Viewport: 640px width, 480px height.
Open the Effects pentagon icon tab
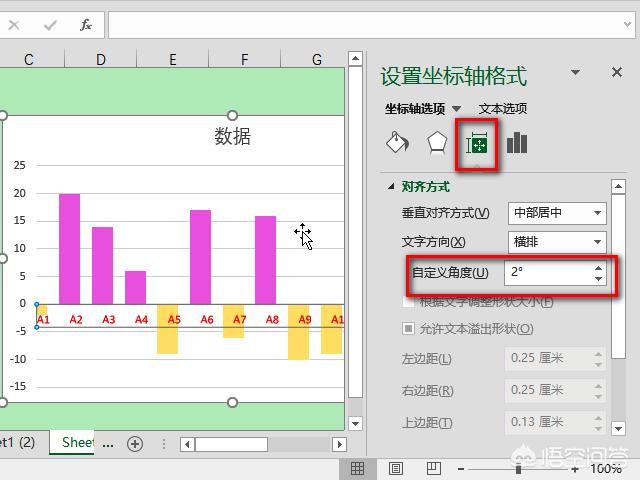[x=437, y=143]
